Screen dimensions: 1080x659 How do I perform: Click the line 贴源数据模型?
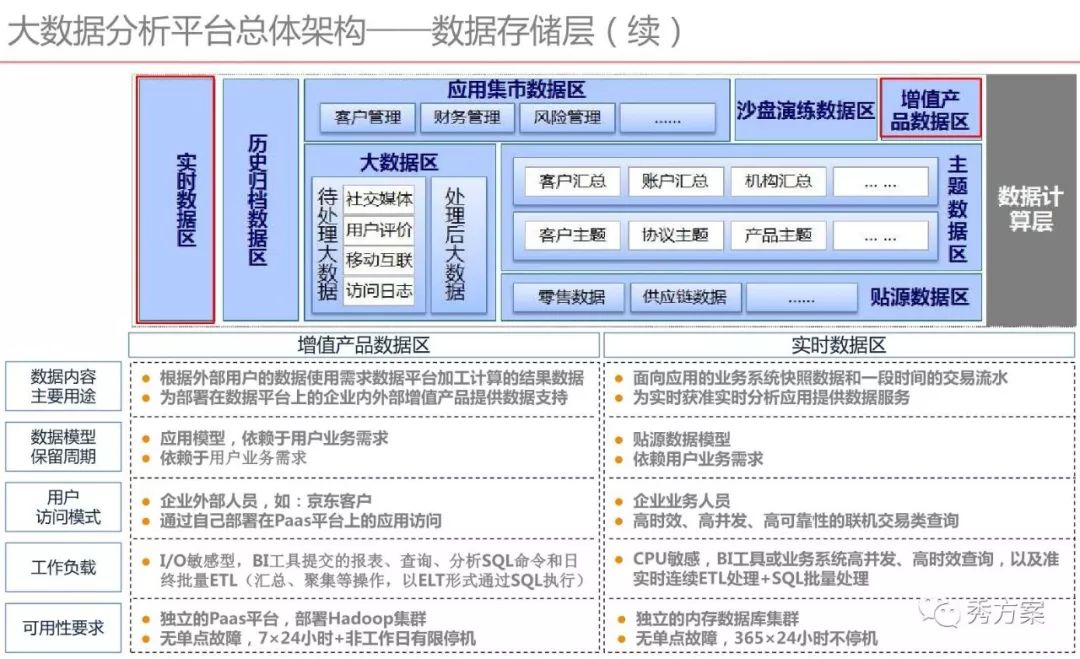[682, 439]
